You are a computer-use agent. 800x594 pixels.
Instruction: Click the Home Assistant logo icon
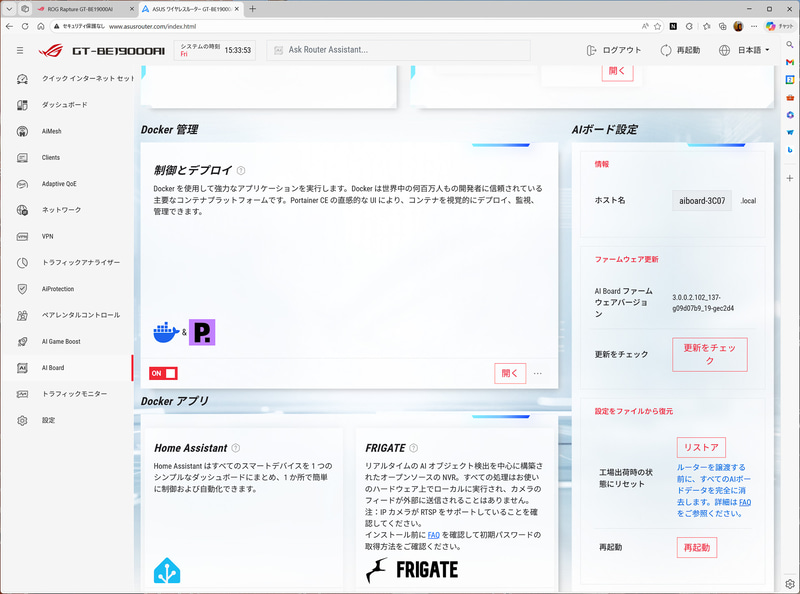(167, 571)
